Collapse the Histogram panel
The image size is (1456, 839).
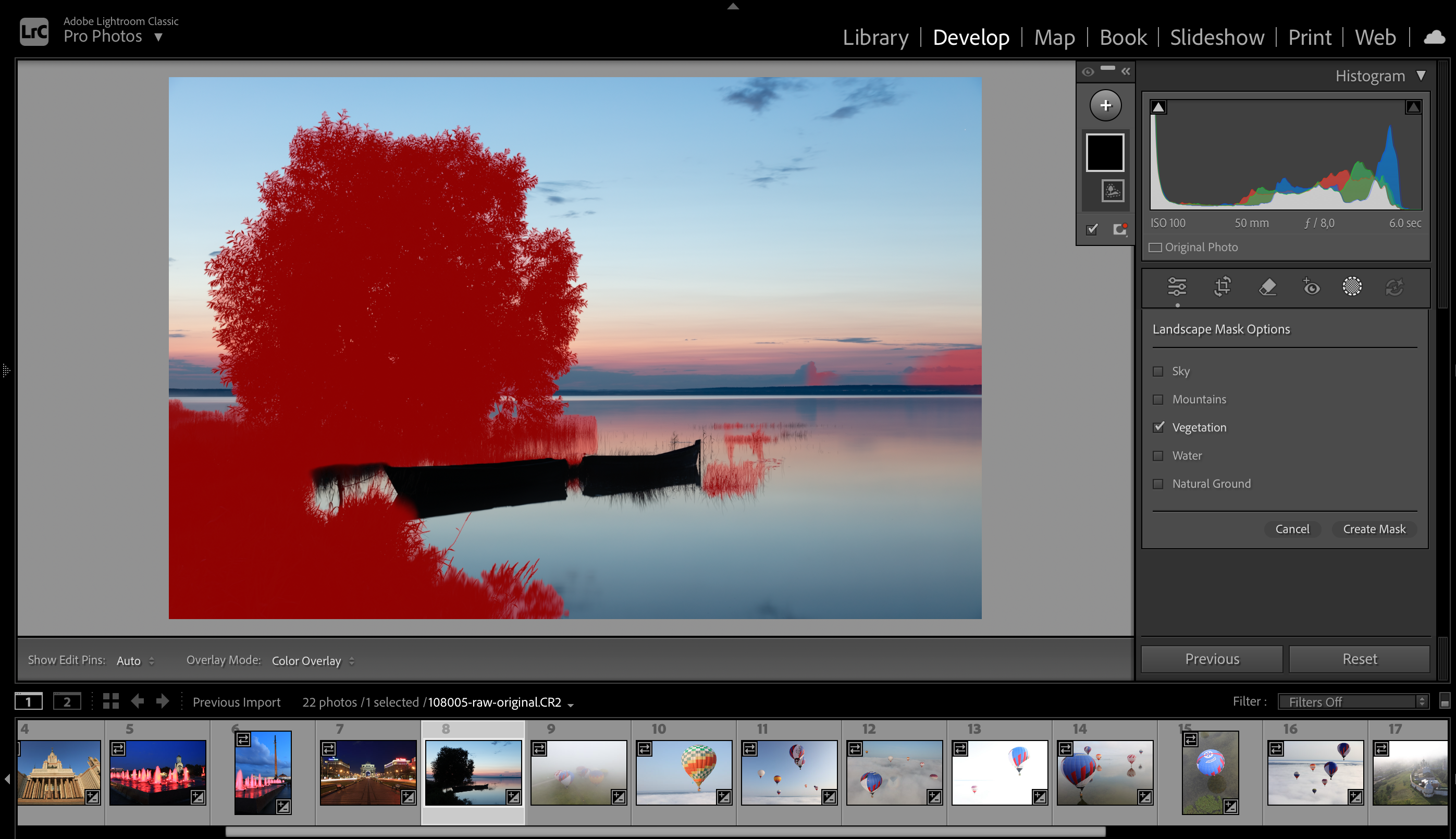(1421, 76)
